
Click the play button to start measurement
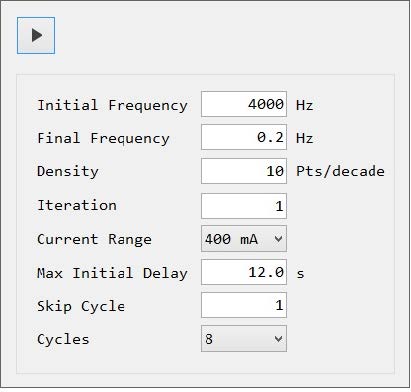[x=36, y=35]
